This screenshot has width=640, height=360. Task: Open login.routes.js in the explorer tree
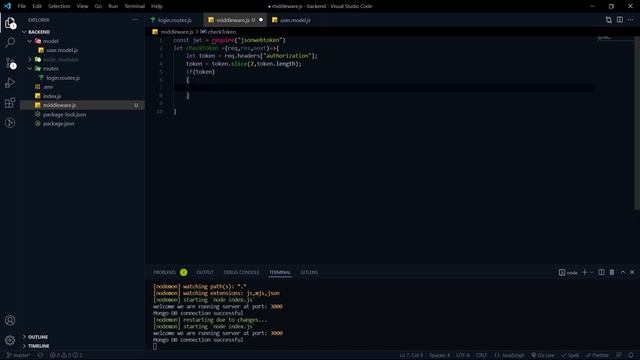(x=63, y=78)
